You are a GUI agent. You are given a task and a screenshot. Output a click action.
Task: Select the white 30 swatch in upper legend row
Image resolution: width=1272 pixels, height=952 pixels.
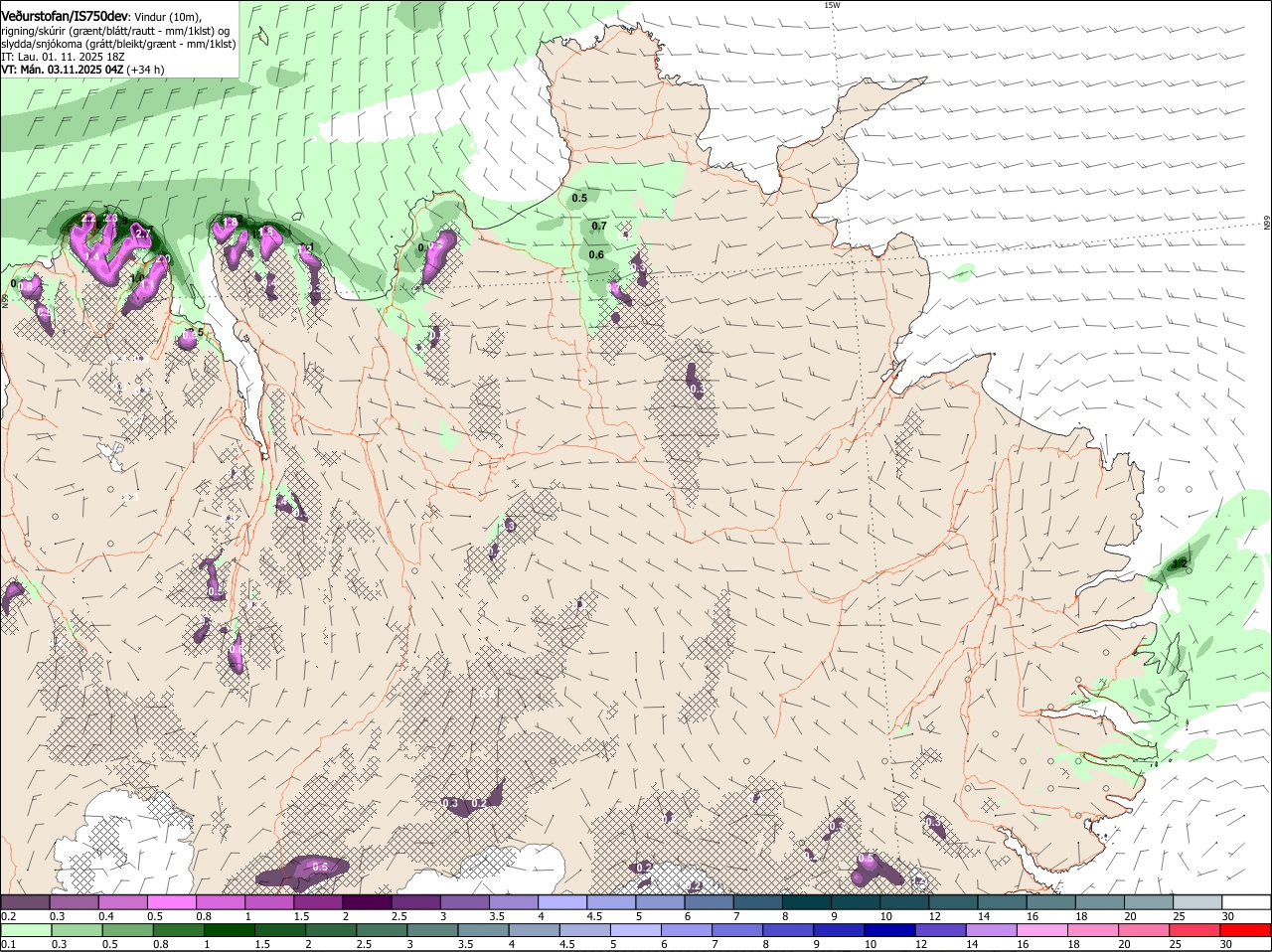[1245, 901]
